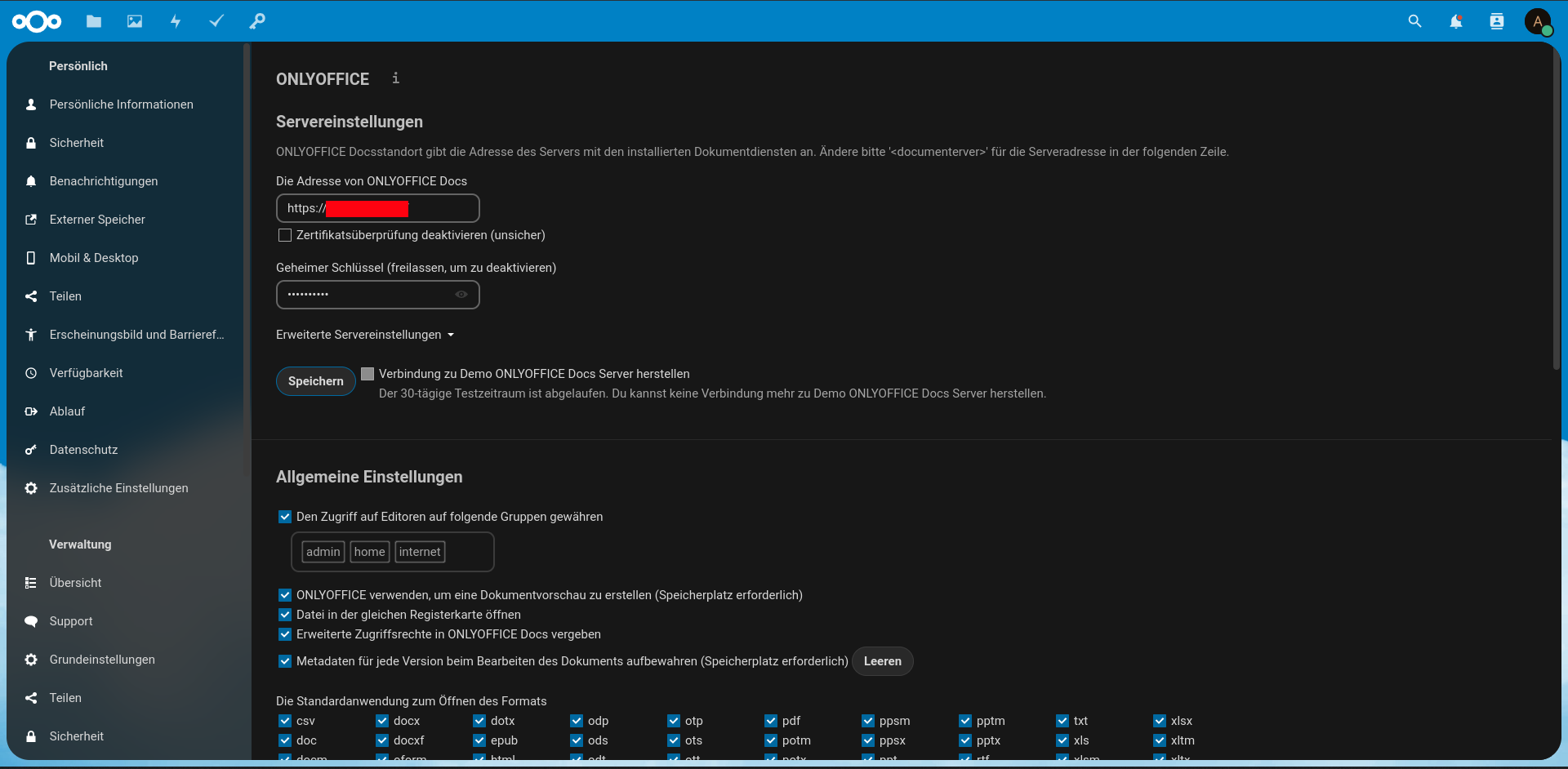Toggle Erweiterte Zugriffsrechte checkbox
This screenshot has width=1568, height=769.
[285, 634]
